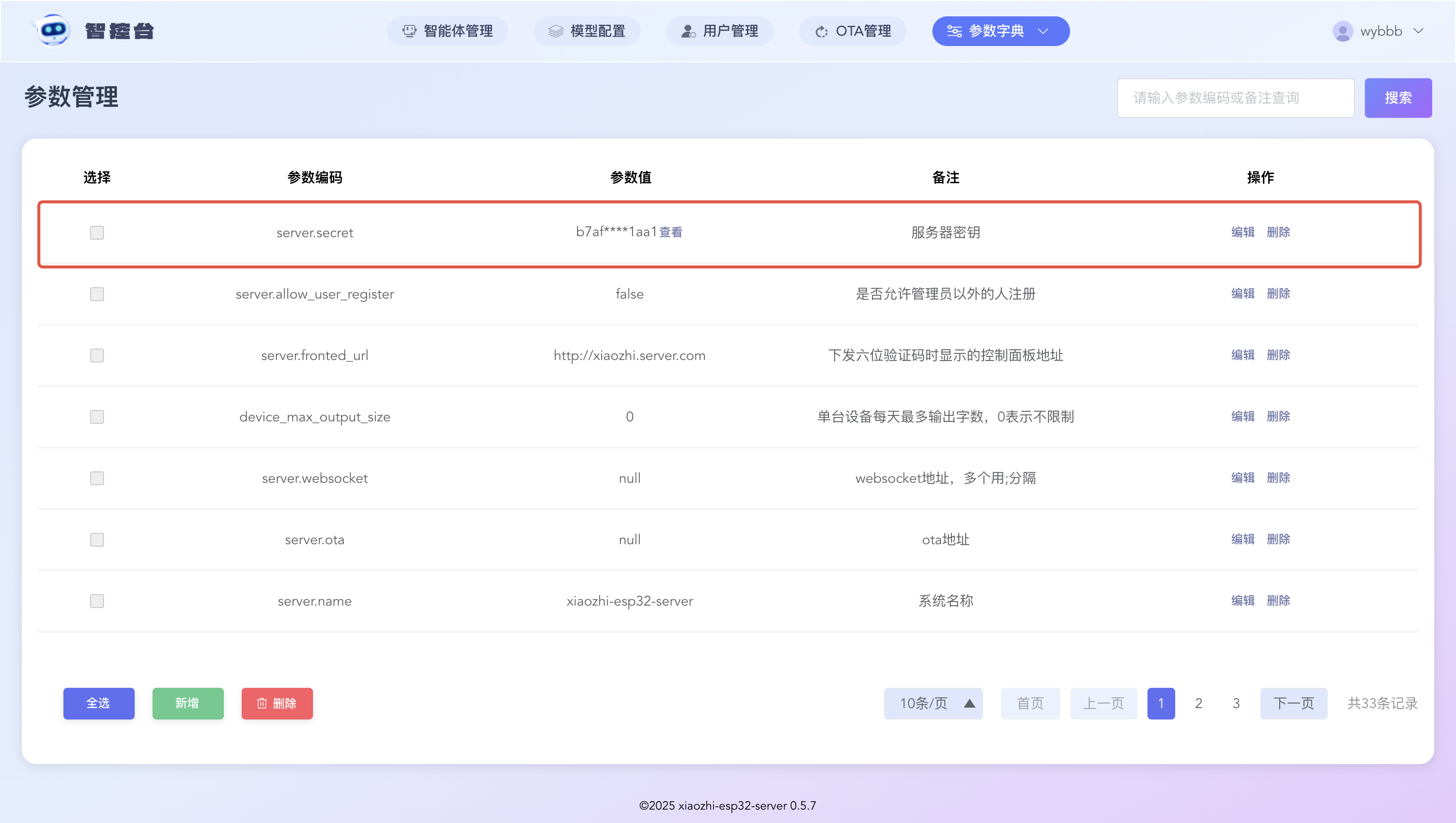The height and width of the screenshot is (823, 1456).
Task: Select the server.websocket row checkbox
Action: (x=97, y=478)
